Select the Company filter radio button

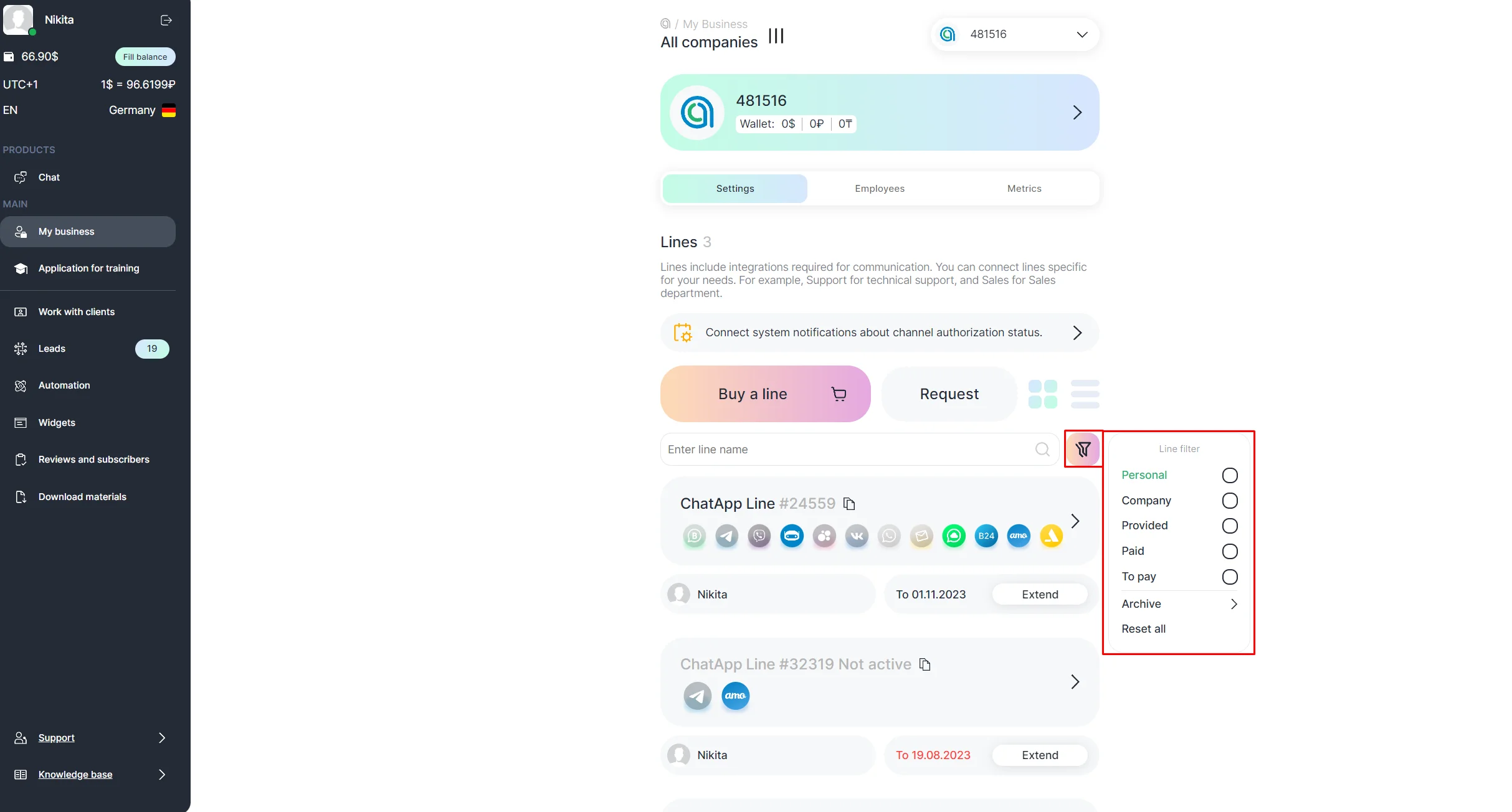tap(1230, 501)
